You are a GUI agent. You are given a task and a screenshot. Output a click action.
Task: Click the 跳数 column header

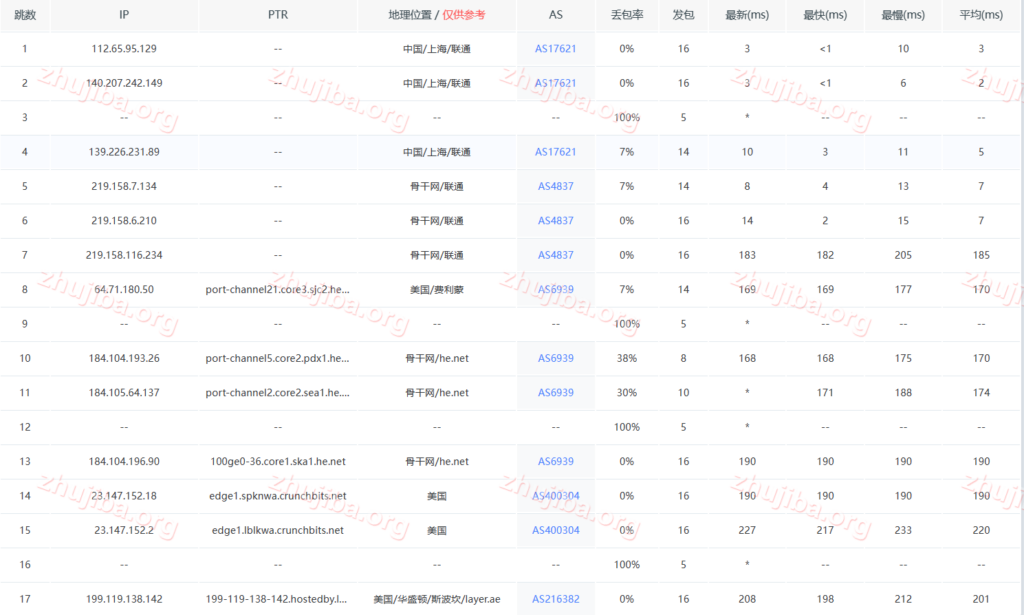(25, 15)
